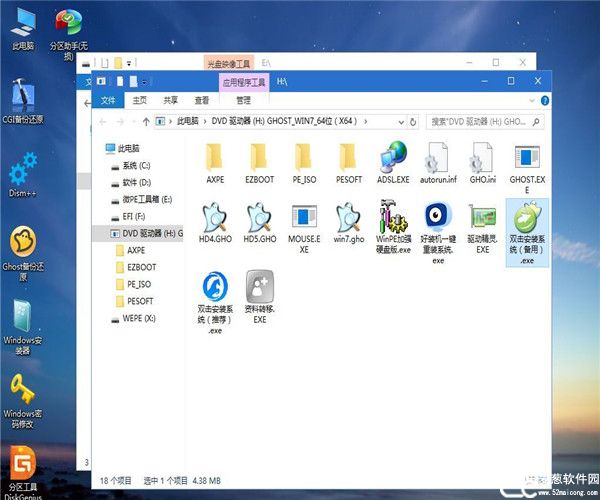Select EZBOOT folder in the sidebar tree
The width and height of the screenshot is (600, 500).
pos(141,267)
